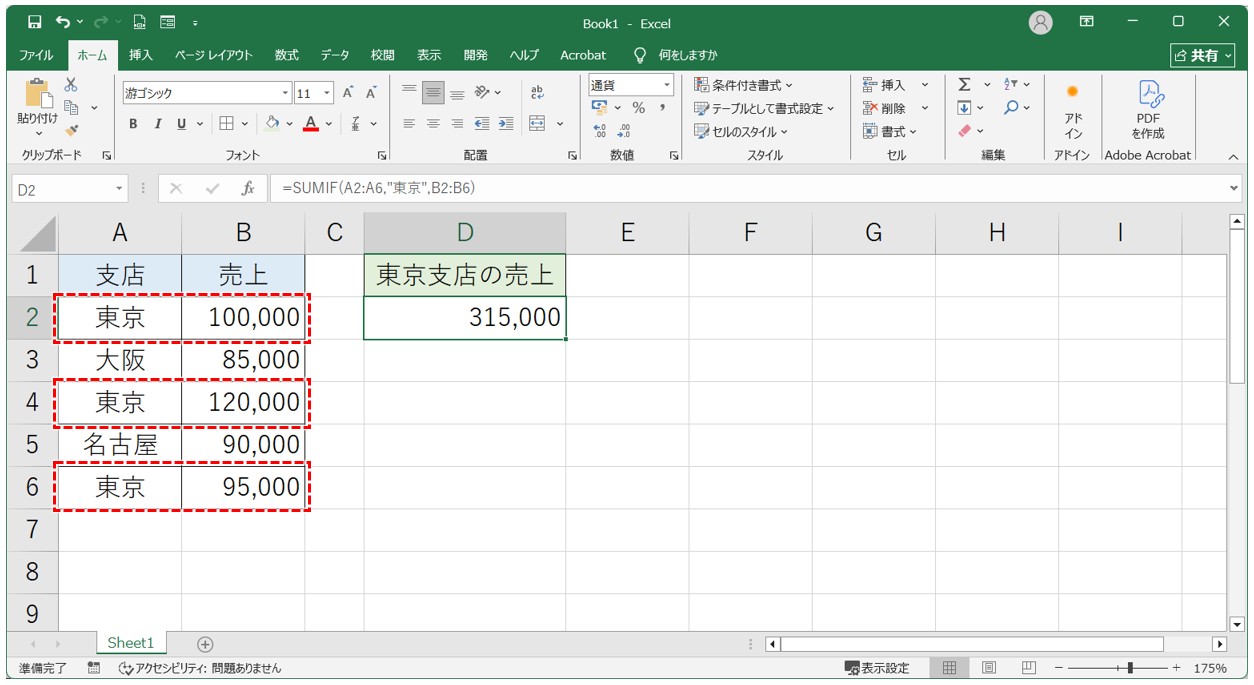Toggle underline formatting
This screenshot has width=1254, height=685.
pos(182,124)
